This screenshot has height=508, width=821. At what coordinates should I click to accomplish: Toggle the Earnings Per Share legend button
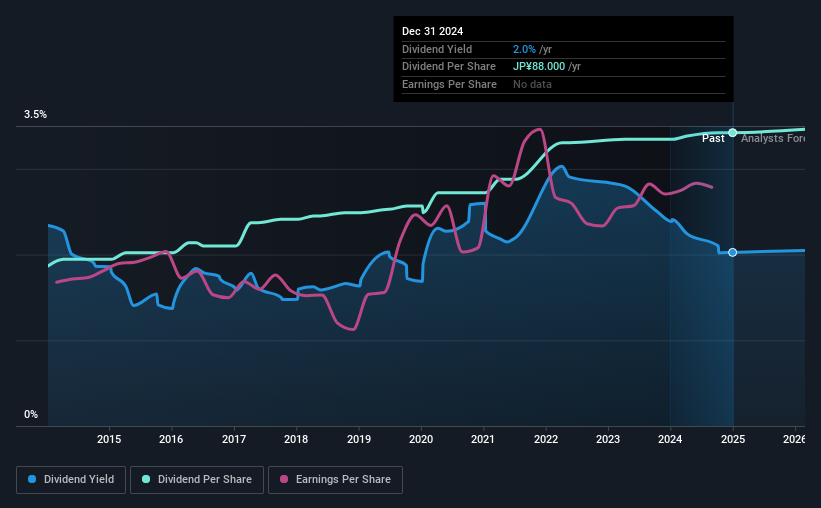point(335,480)
